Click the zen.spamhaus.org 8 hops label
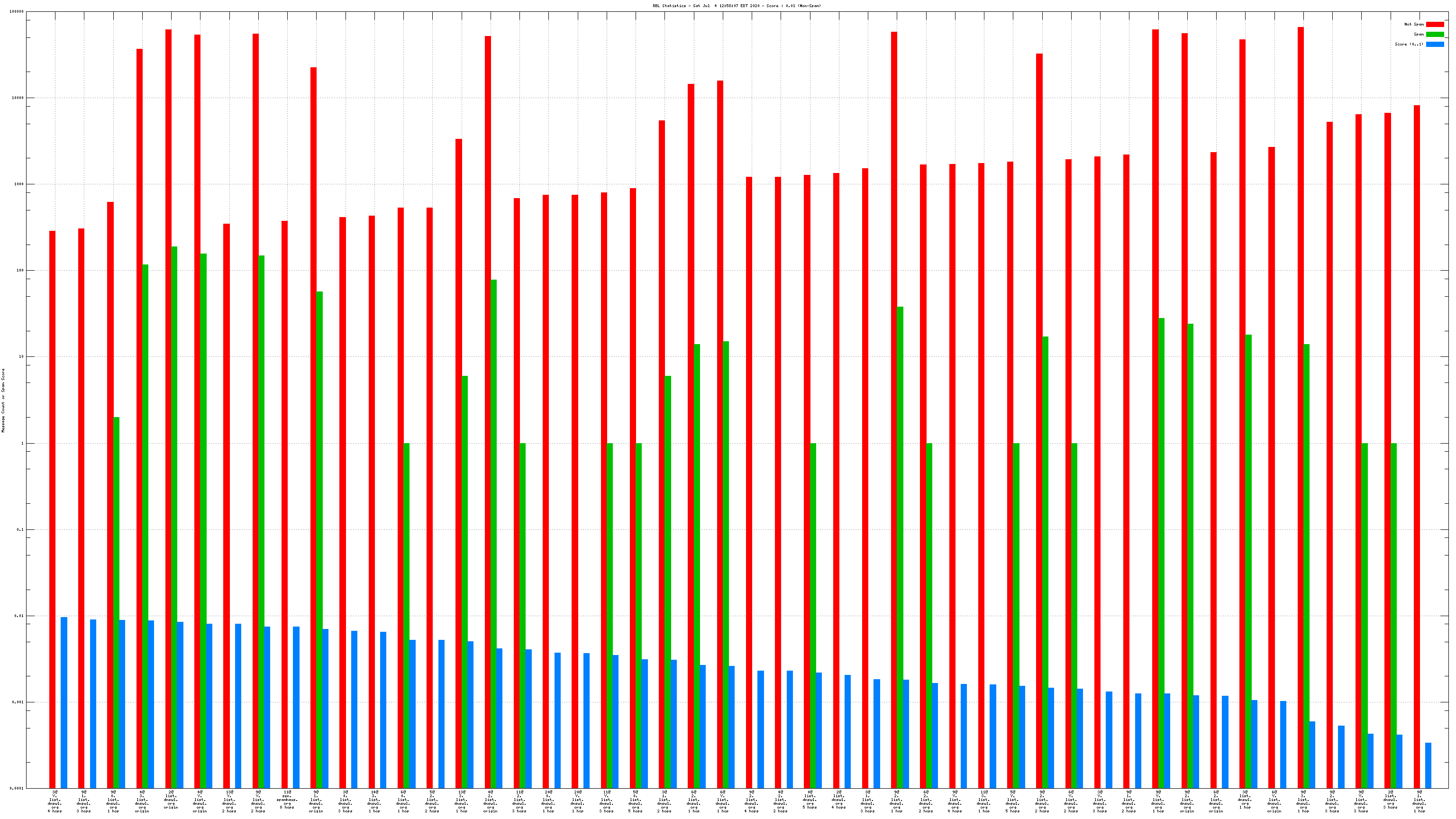 pos(287,800)
